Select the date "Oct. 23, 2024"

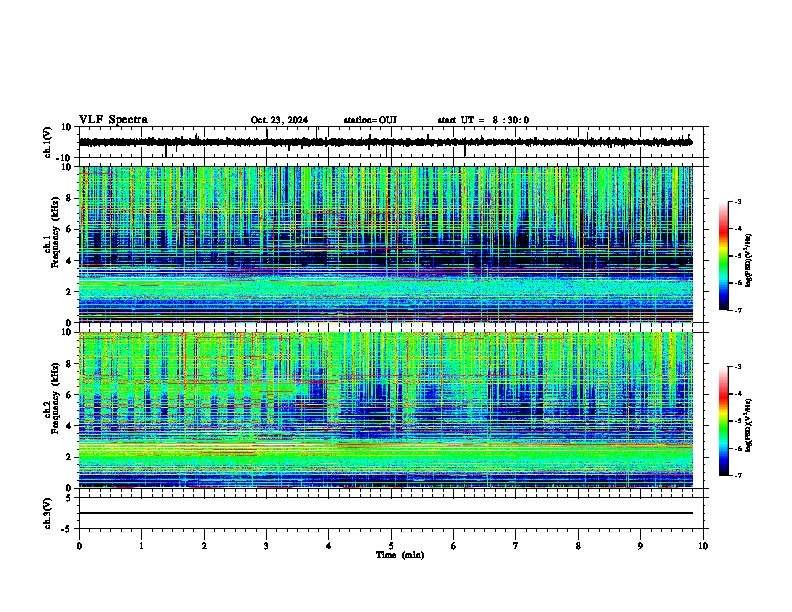click(x=279, y=120)
